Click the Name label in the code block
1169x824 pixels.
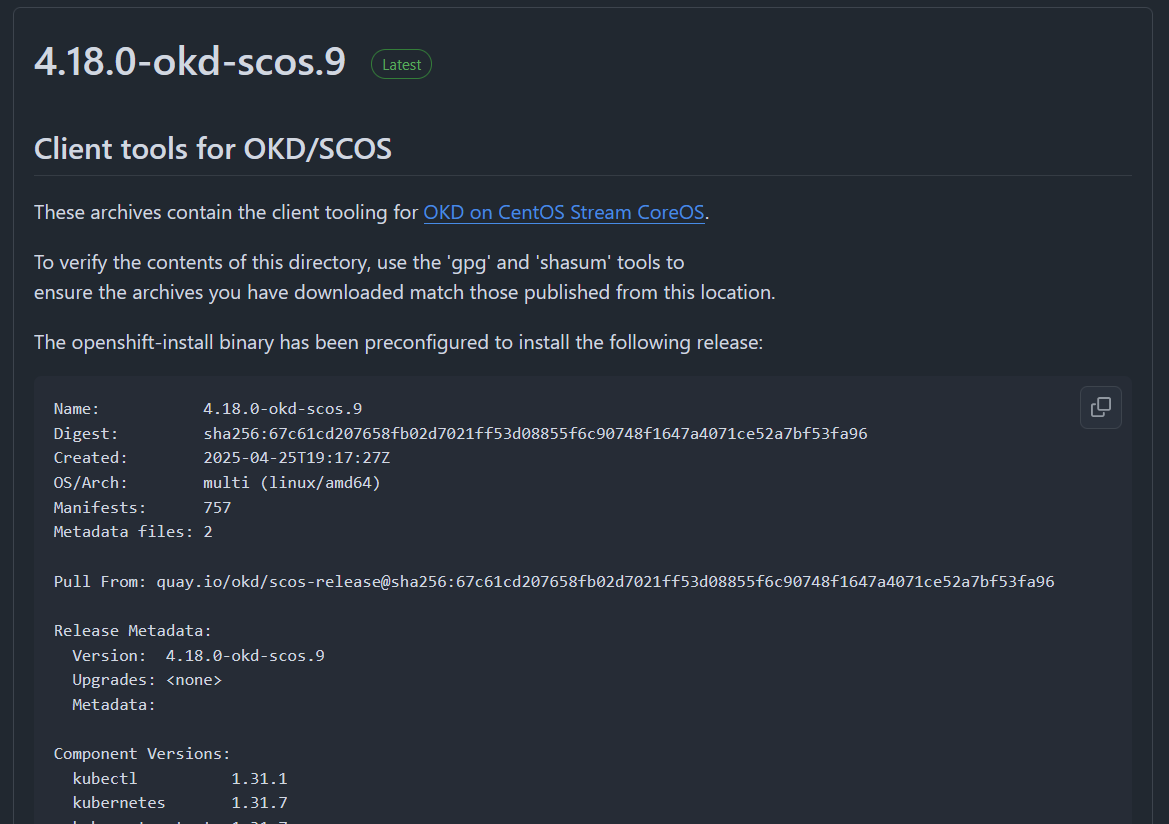coord(76,409)
